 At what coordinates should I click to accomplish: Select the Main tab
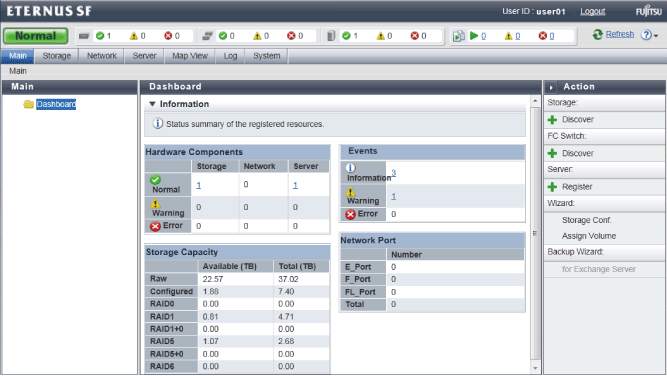point(18,56)
